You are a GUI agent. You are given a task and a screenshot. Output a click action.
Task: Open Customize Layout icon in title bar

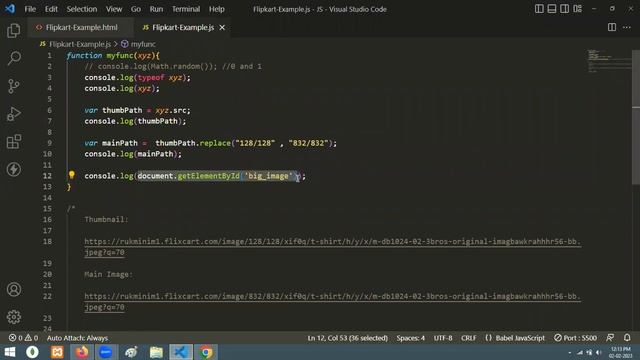tap(577, 9)
